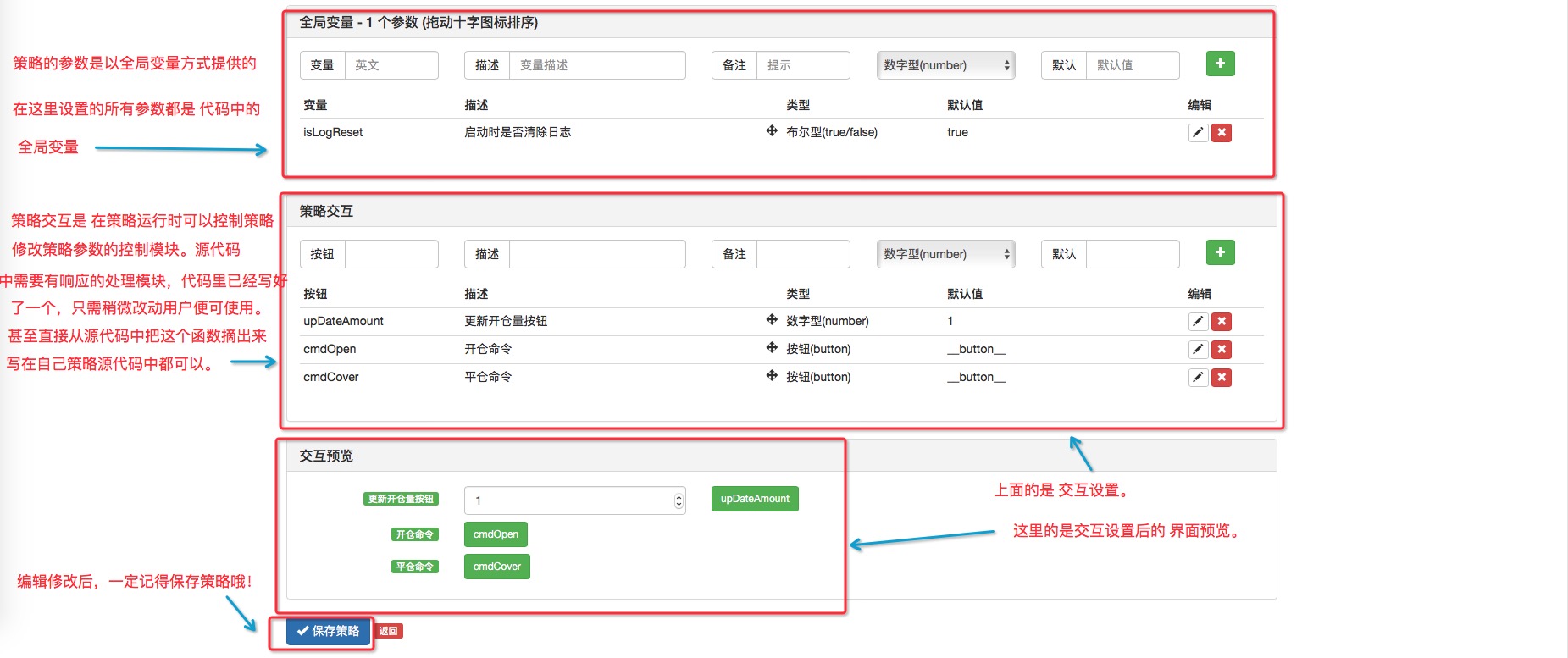
Task: Click the 按钮 name input field
Action: pos(391,254)
